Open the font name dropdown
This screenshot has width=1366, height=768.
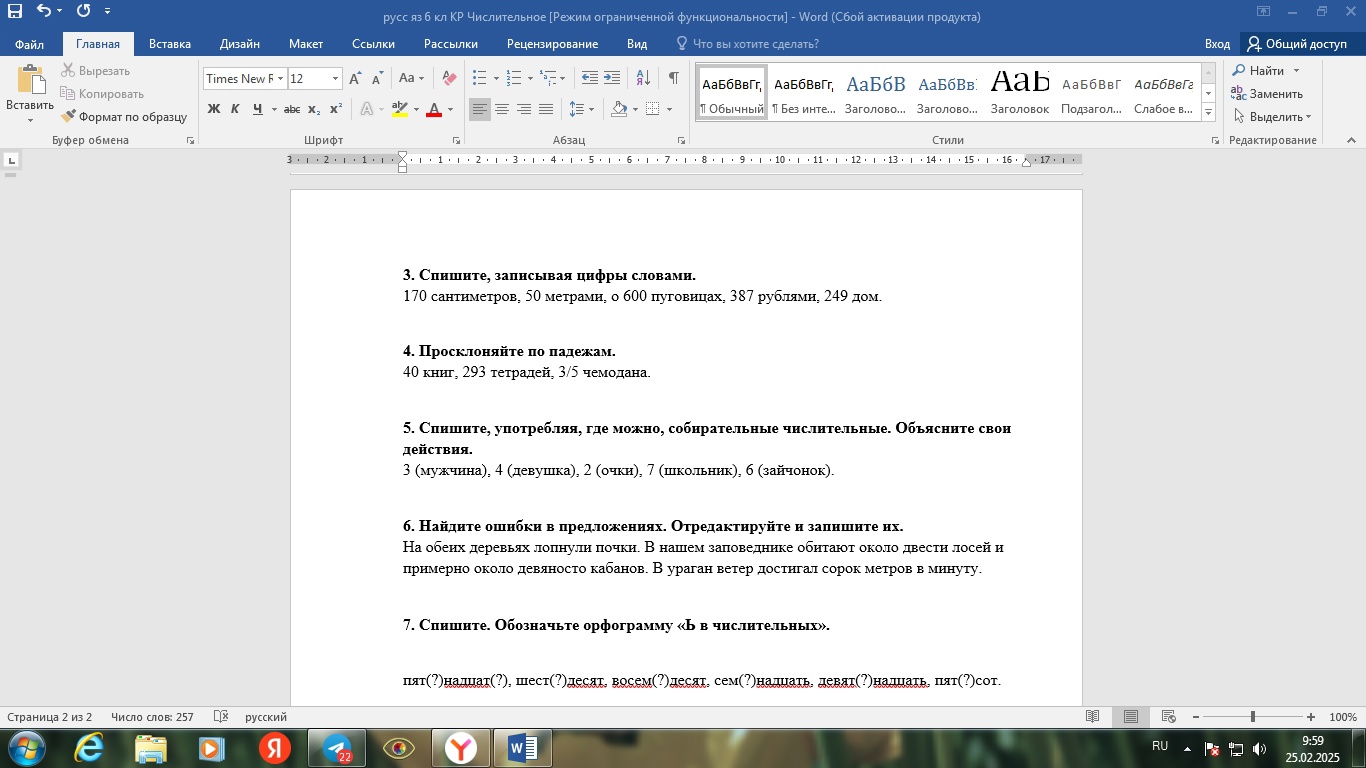tap(281, 79)
